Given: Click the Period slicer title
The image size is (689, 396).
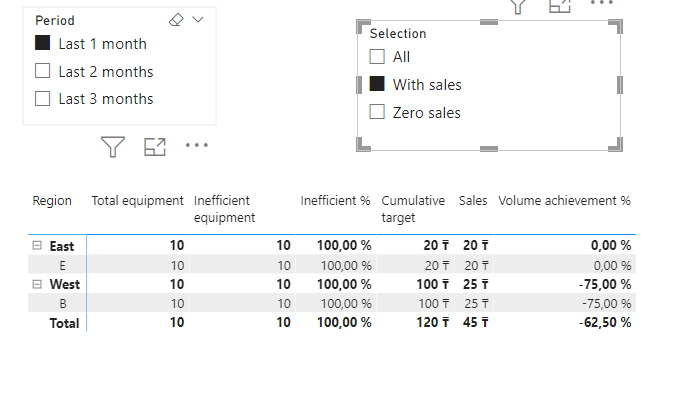Looking at the screenshot, I should (55, 20).
